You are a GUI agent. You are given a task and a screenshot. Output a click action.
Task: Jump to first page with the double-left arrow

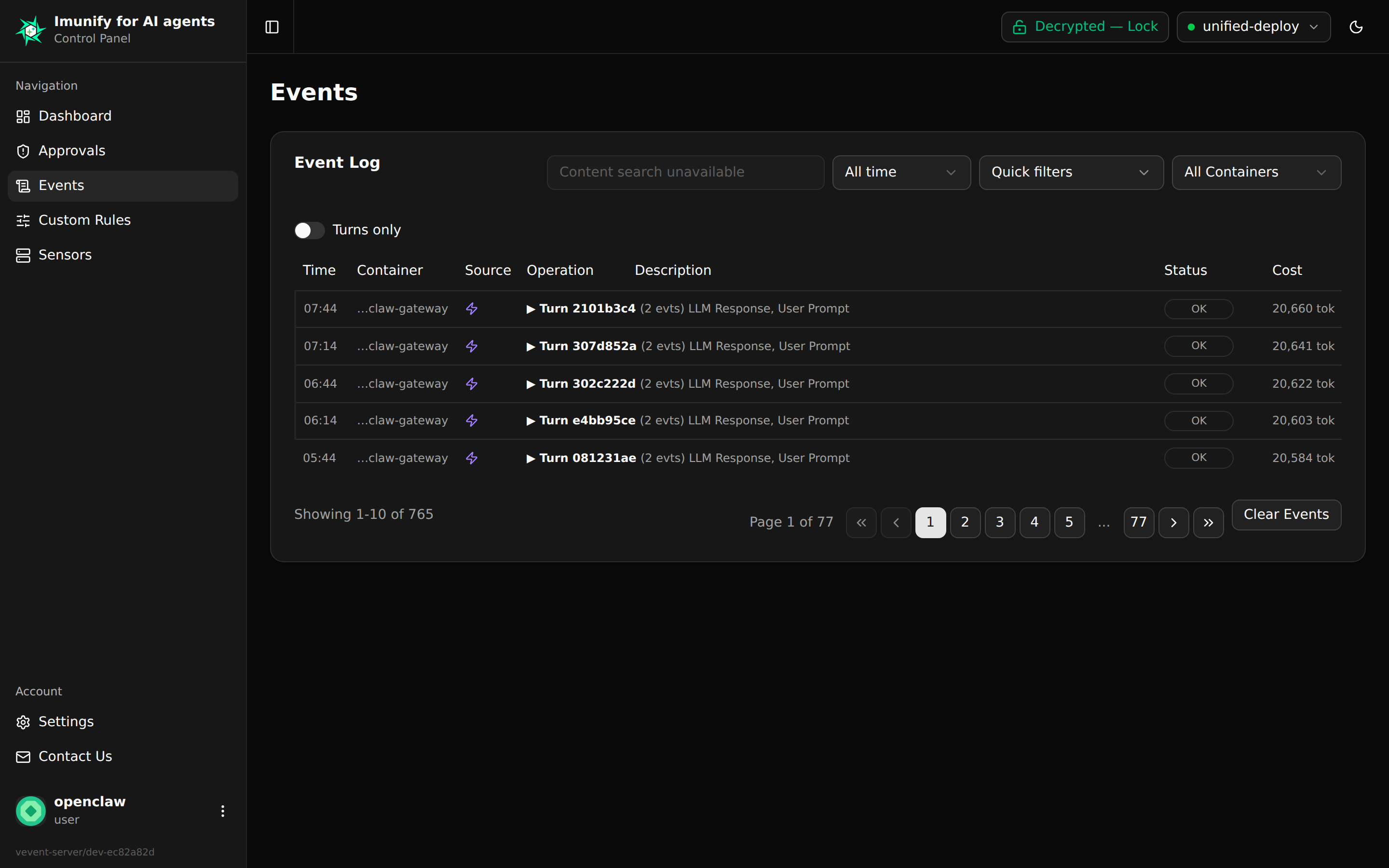861,522
